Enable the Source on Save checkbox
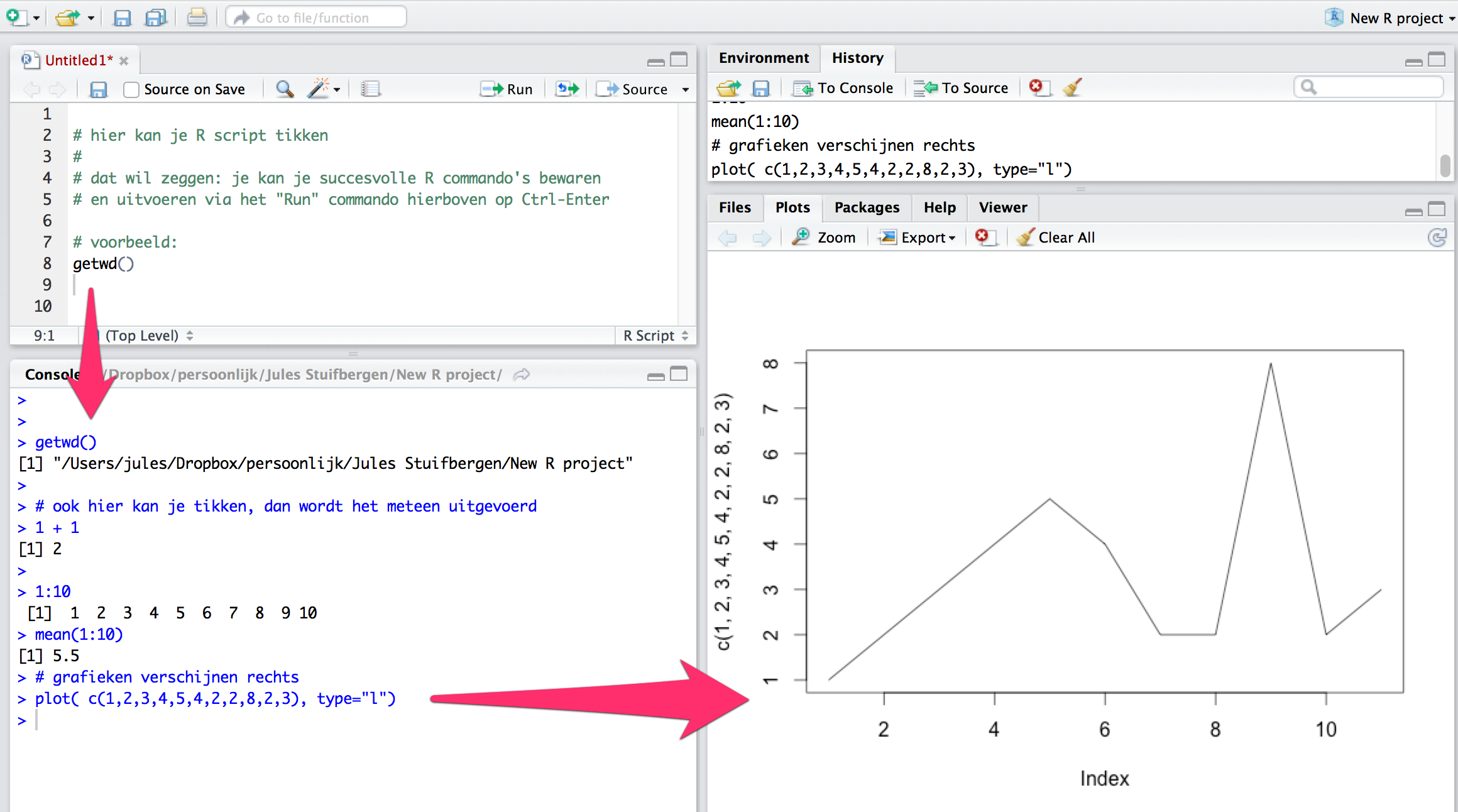The height and width of the screenshot is (812, 1458). click(131, 89)
